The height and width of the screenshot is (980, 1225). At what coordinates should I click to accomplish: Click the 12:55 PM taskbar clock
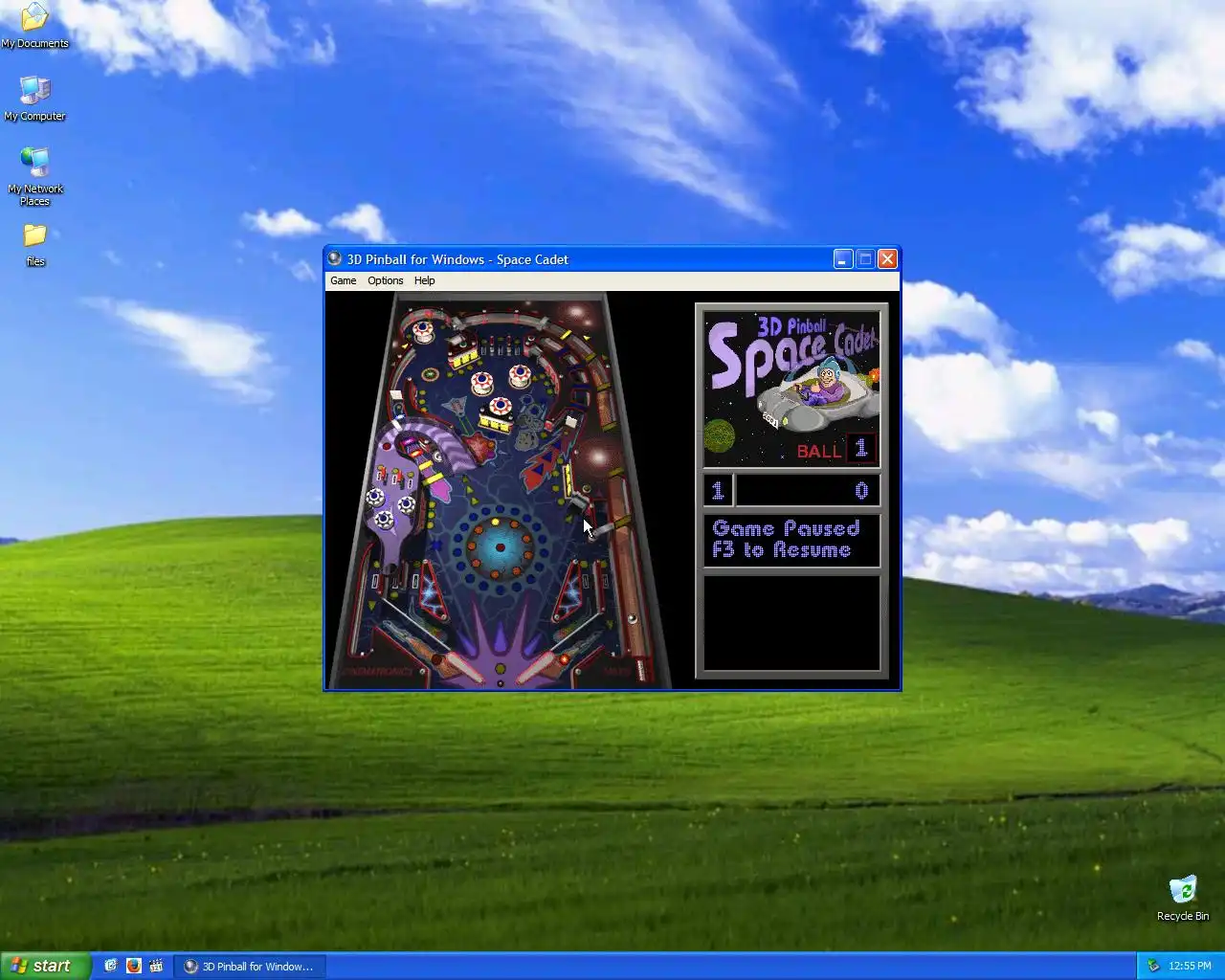[1190, 966]
